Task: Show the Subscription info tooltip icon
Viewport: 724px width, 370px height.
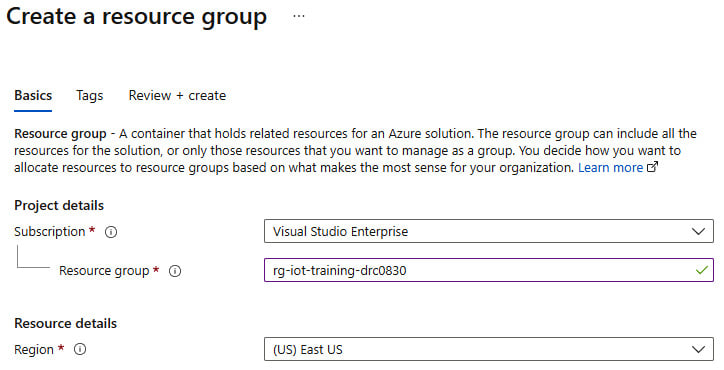Action: pyautogui.click(x=111, y=232)
